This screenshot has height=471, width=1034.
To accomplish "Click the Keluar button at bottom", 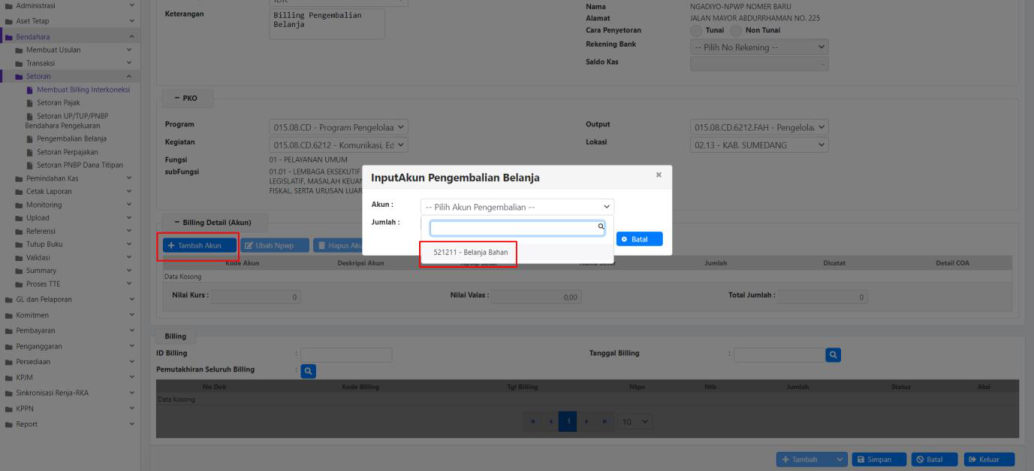I will [989, 459].
